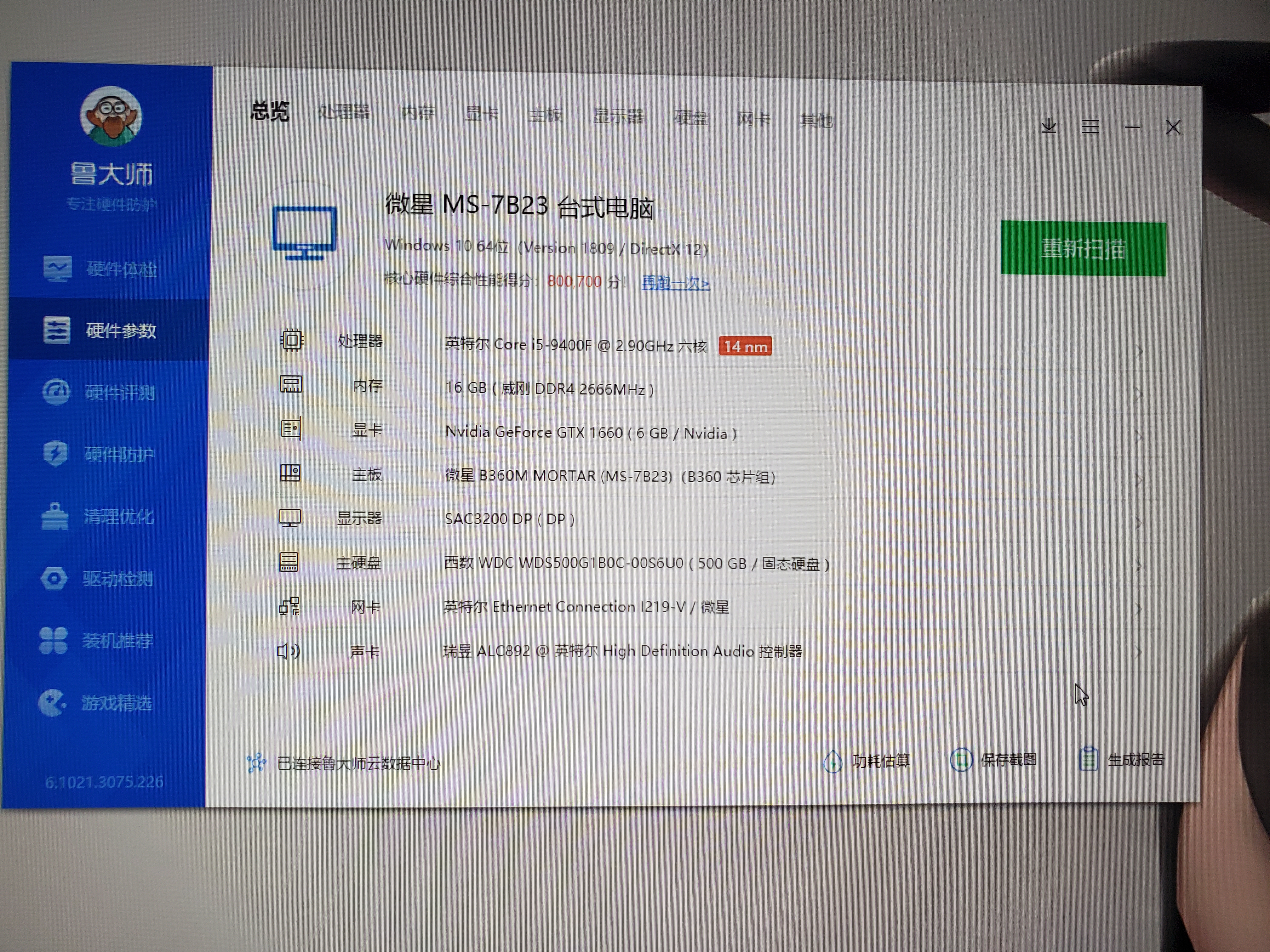The image size is (1270, 952).
Task: Expand the 声卡 ALC892 row chevron
Action: [x=1138, y=653]
